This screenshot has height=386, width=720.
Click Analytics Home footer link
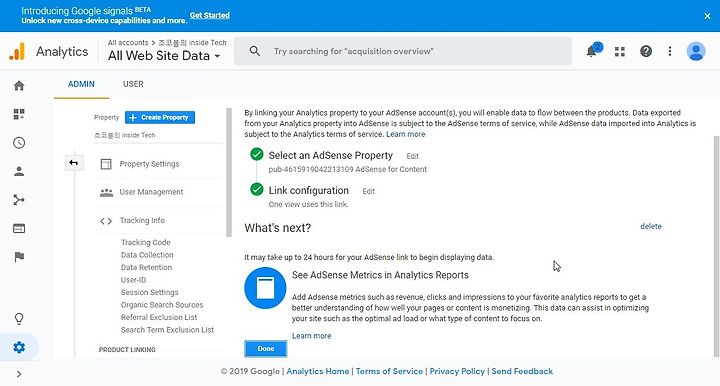click(x=318, y=371)
